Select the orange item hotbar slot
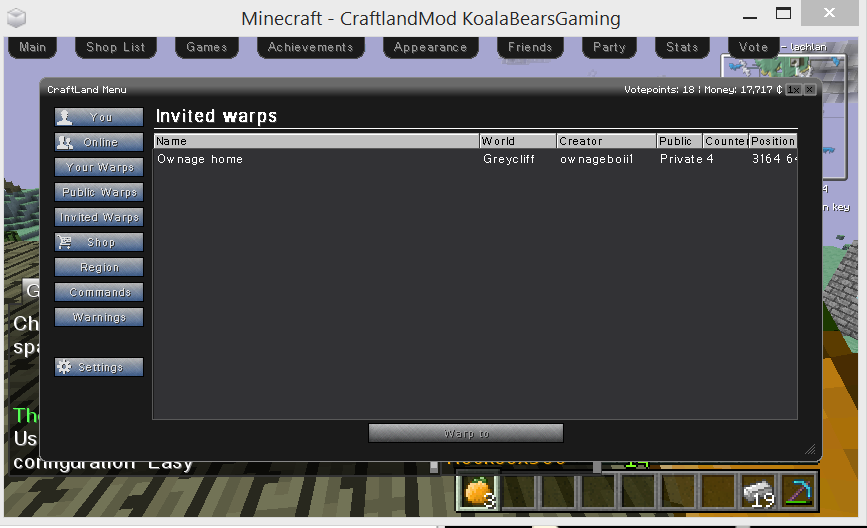Viewport: 867px width, 528px height. (478, 491)
